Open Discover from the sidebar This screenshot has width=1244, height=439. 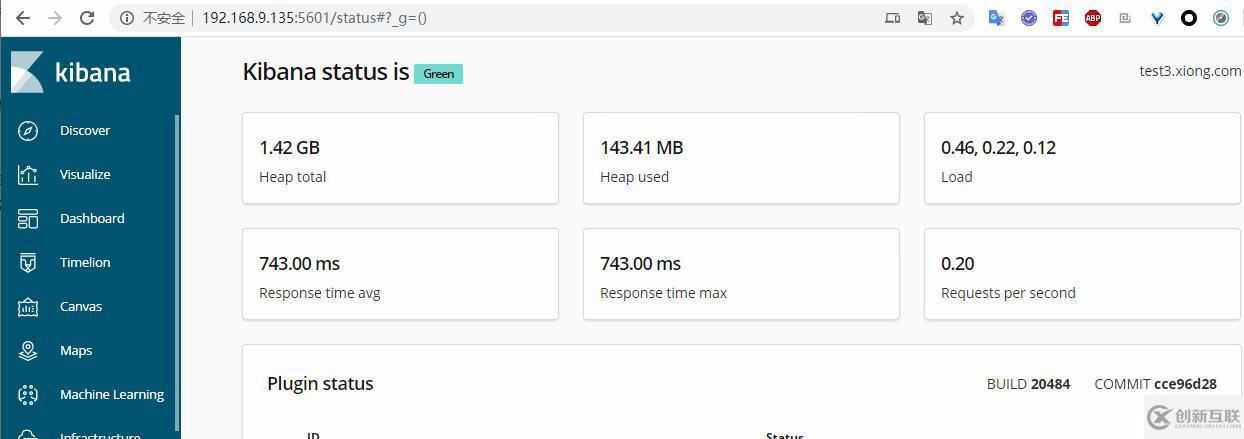[x=85, y=131]
